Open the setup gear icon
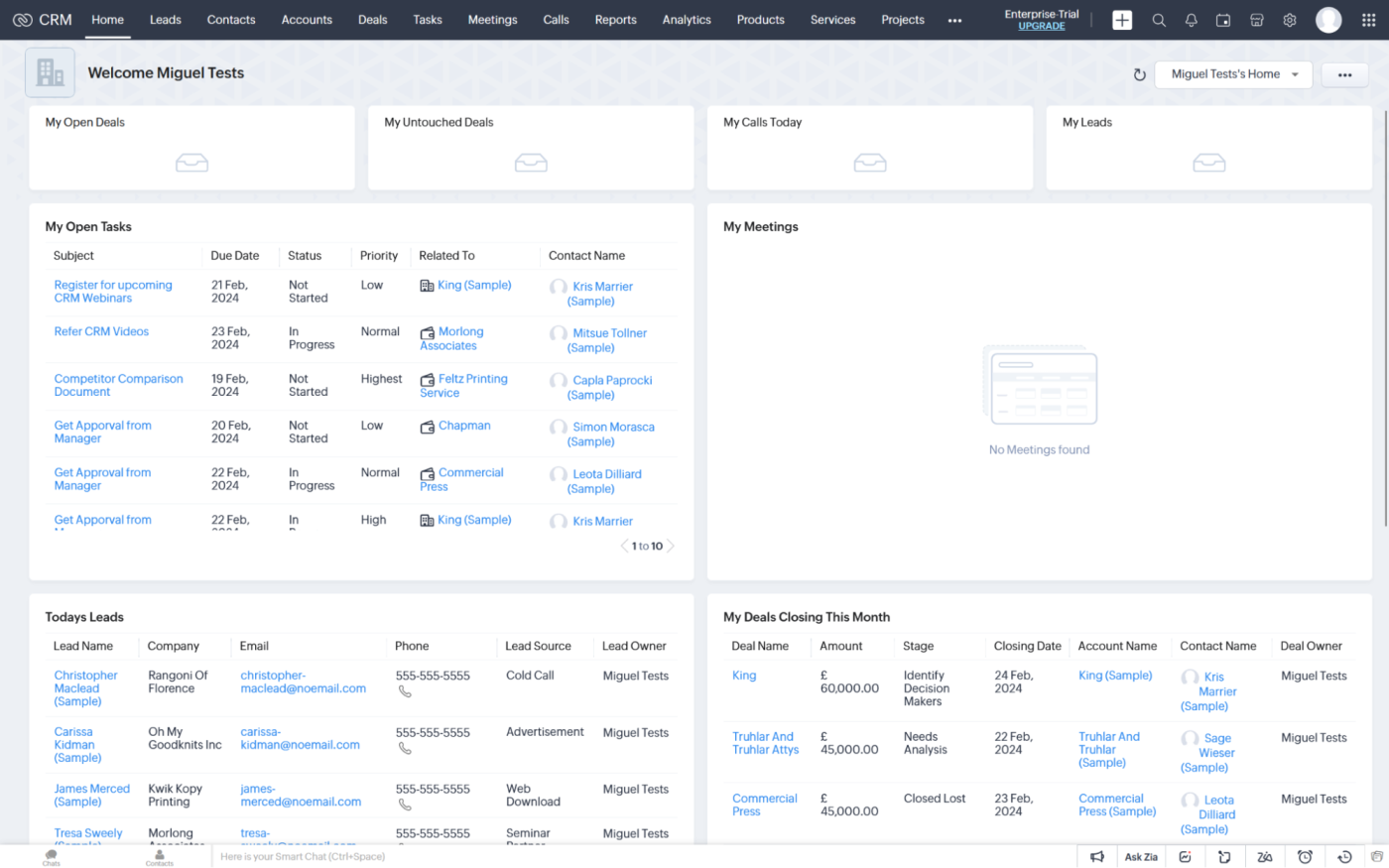Image resolution: width=1389 pixels, height=868 pixels. click(1290, 20)
